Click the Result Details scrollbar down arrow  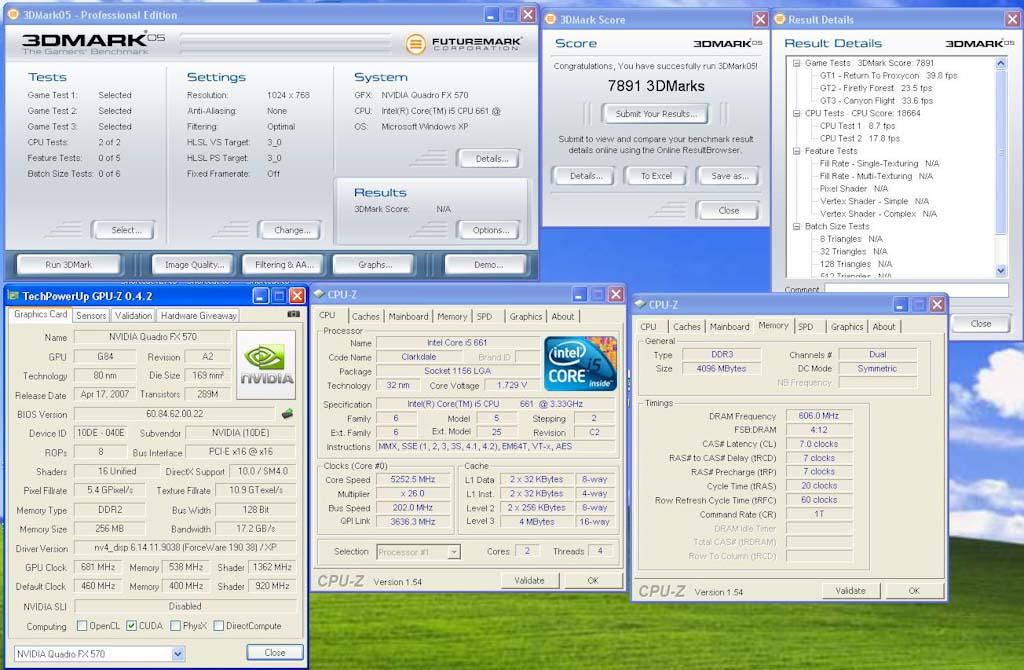[x=1000, y=270]
